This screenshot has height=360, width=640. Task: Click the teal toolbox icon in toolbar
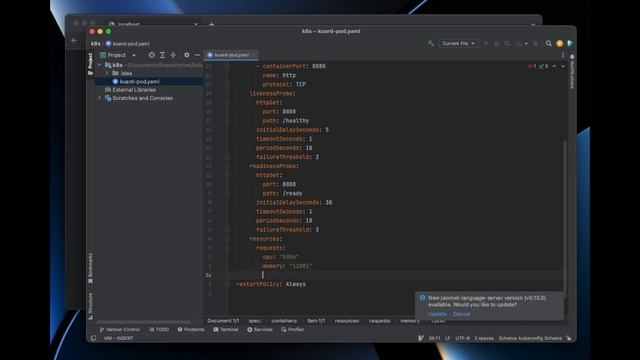click(x=570, y=43)
